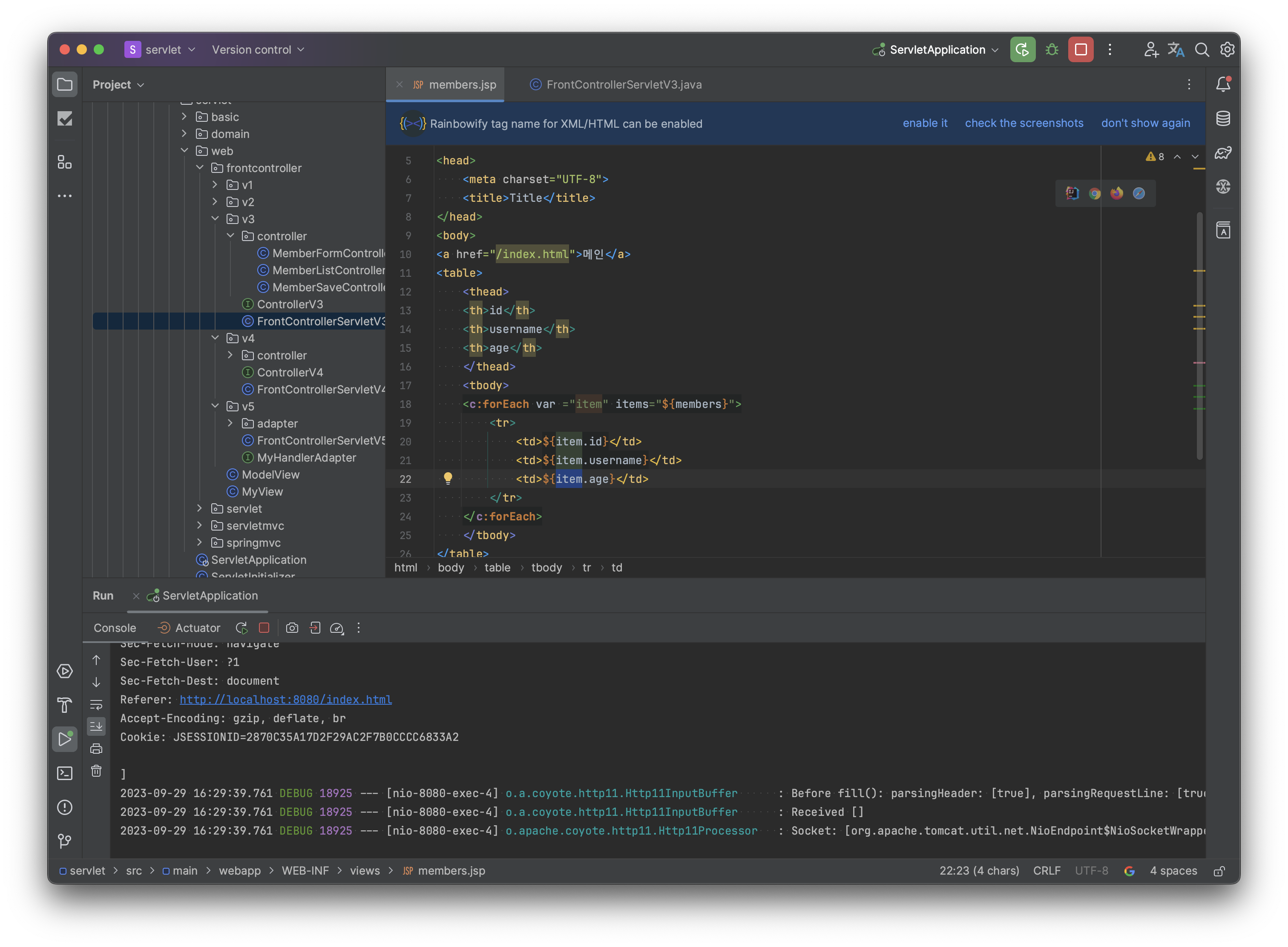The height and width of the screenshot is (947, 1288).
Task: Click tbody in editor breadcrumb
Action: click(546, 568)
